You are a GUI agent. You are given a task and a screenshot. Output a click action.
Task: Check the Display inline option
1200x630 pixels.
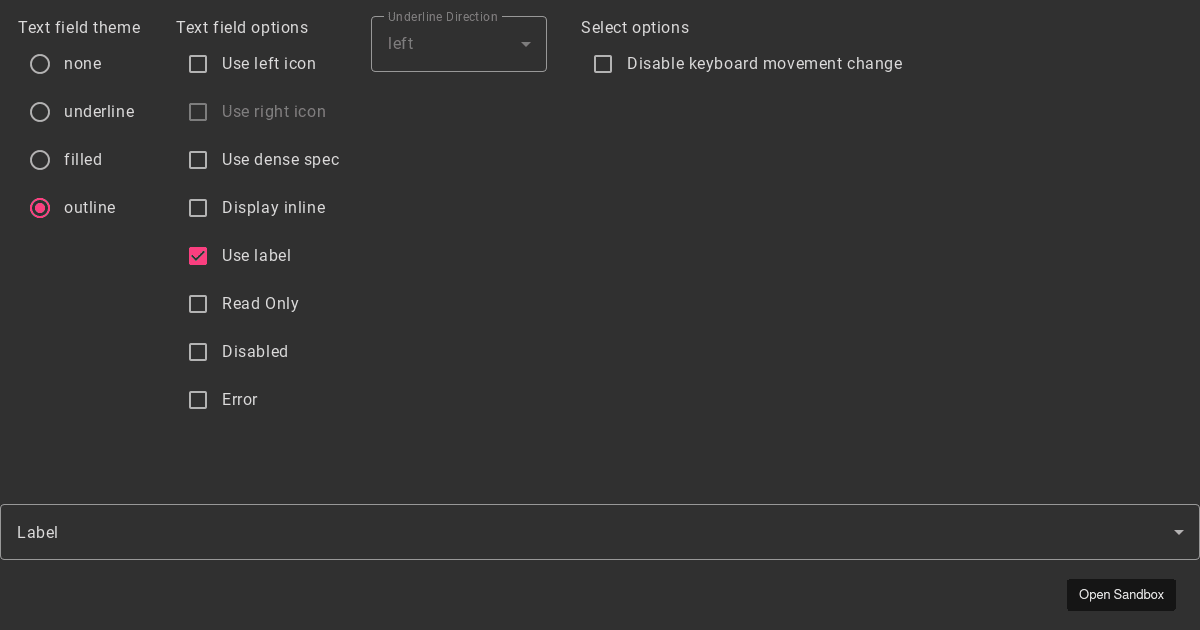(198, 208)
